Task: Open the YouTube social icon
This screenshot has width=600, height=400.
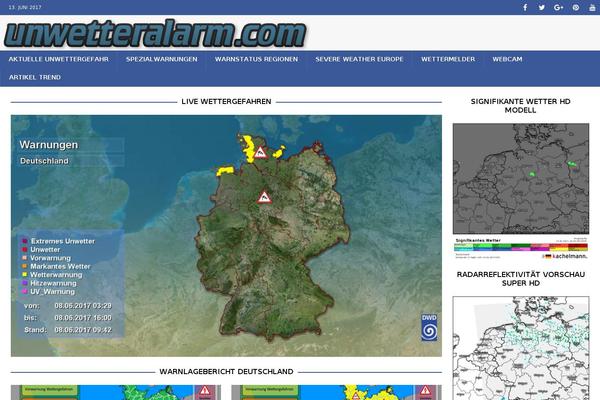Action: 592,7
